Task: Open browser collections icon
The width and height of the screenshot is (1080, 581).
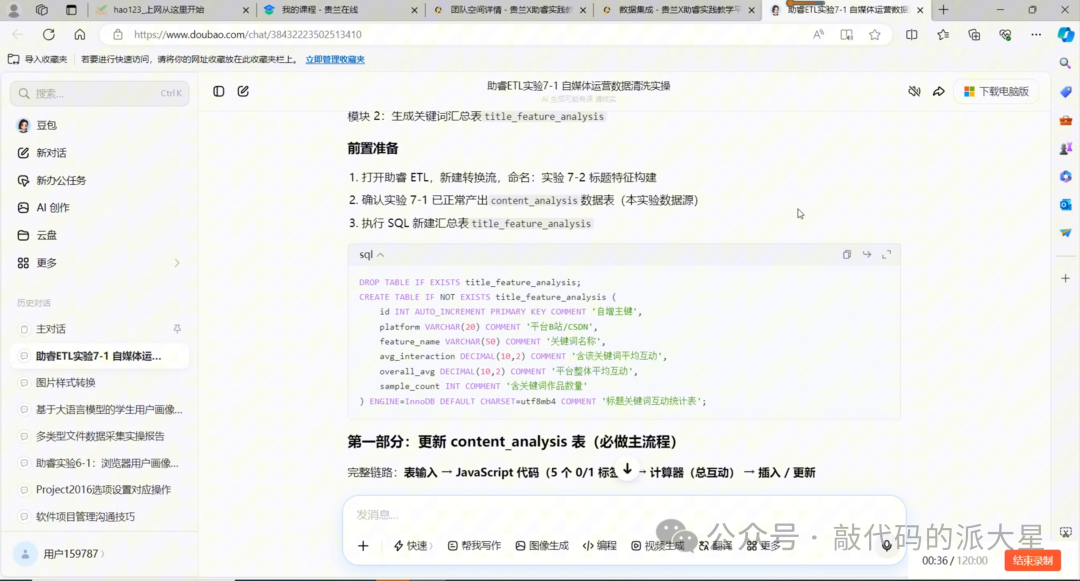Action: [x=974, y=34]
